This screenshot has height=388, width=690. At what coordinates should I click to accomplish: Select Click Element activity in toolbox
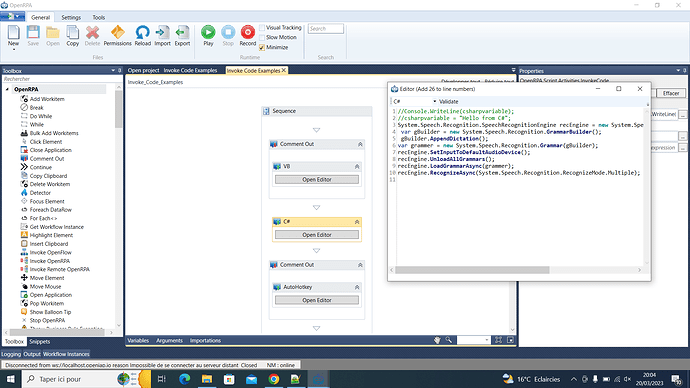[46, 142]
